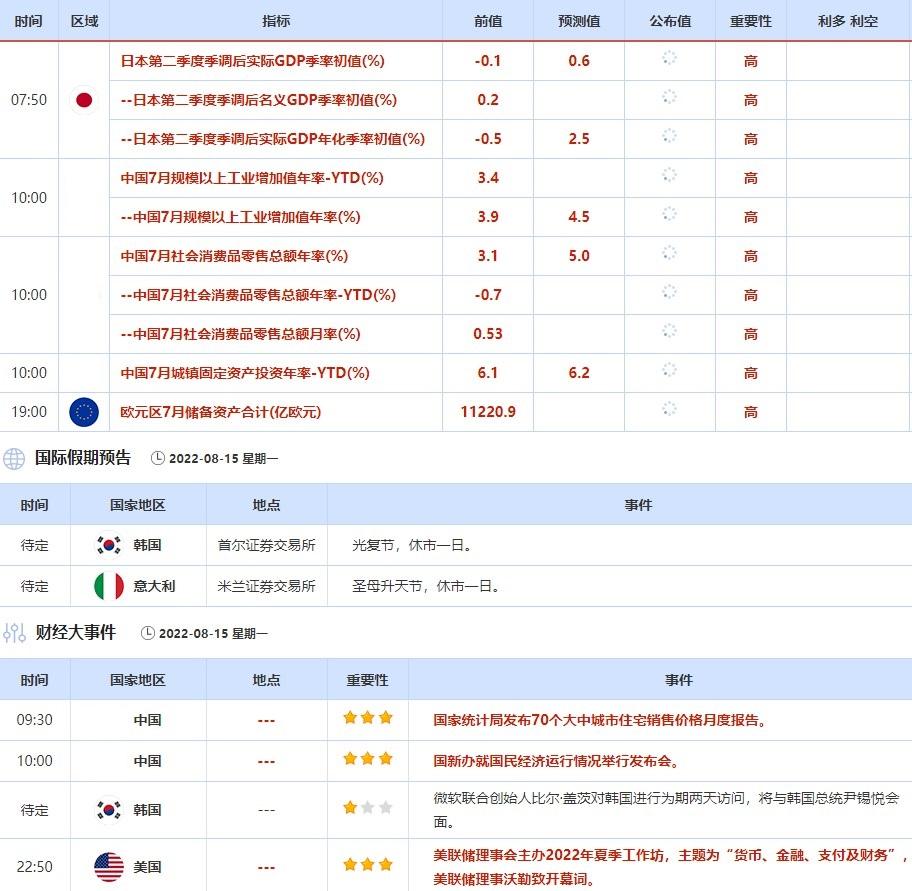Image resolution: width=912 pixels, height=891 pixels.
Task: Click the loading spinner in the 欧元区7月储备资产合计 row
Action: click(x=669, y=409)
